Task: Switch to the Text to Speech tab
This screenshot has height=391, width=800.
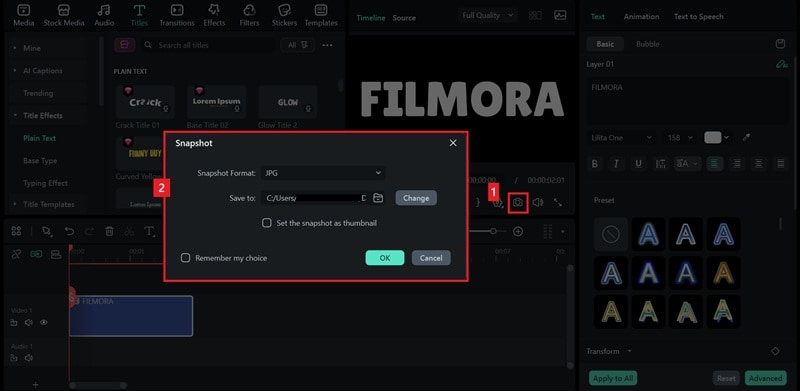Action: point(698,16)
